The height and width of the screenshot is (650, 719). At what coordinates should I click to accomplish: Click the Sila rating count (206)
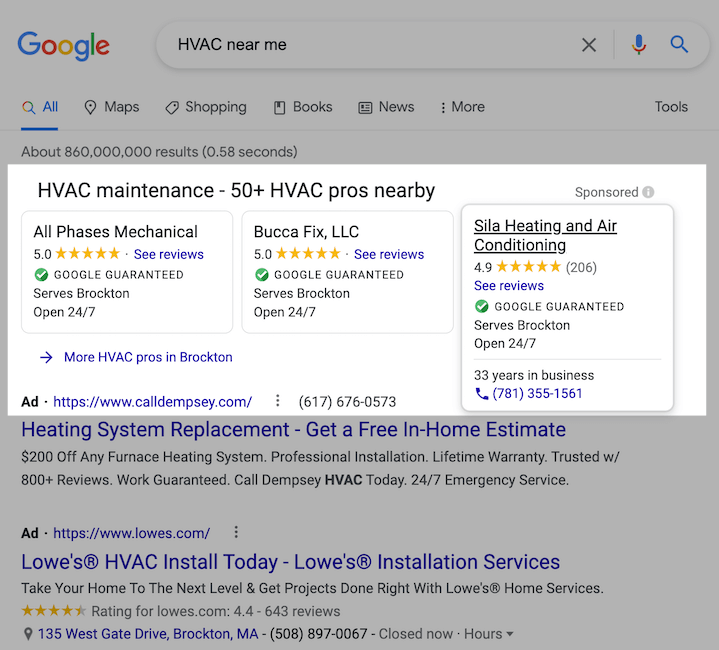click(x=581, y=267)
